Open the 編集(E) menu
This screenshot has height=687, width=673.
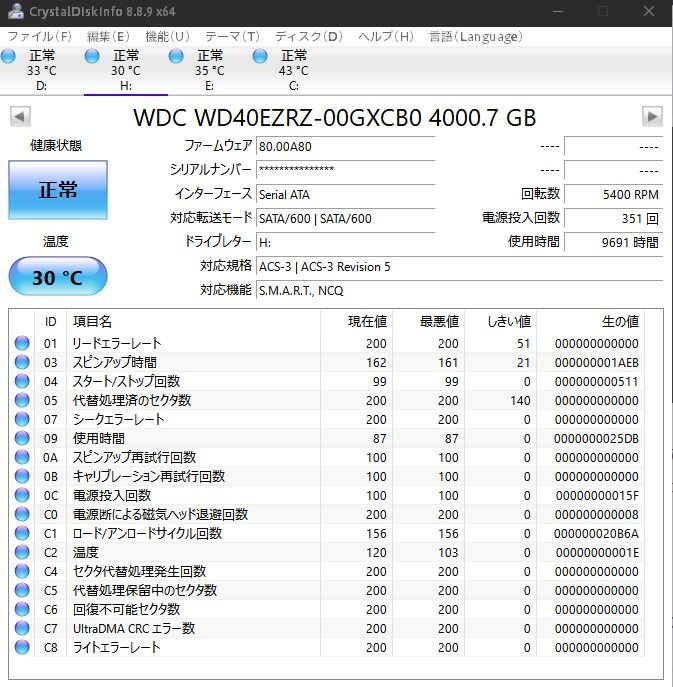click(108, 36)
